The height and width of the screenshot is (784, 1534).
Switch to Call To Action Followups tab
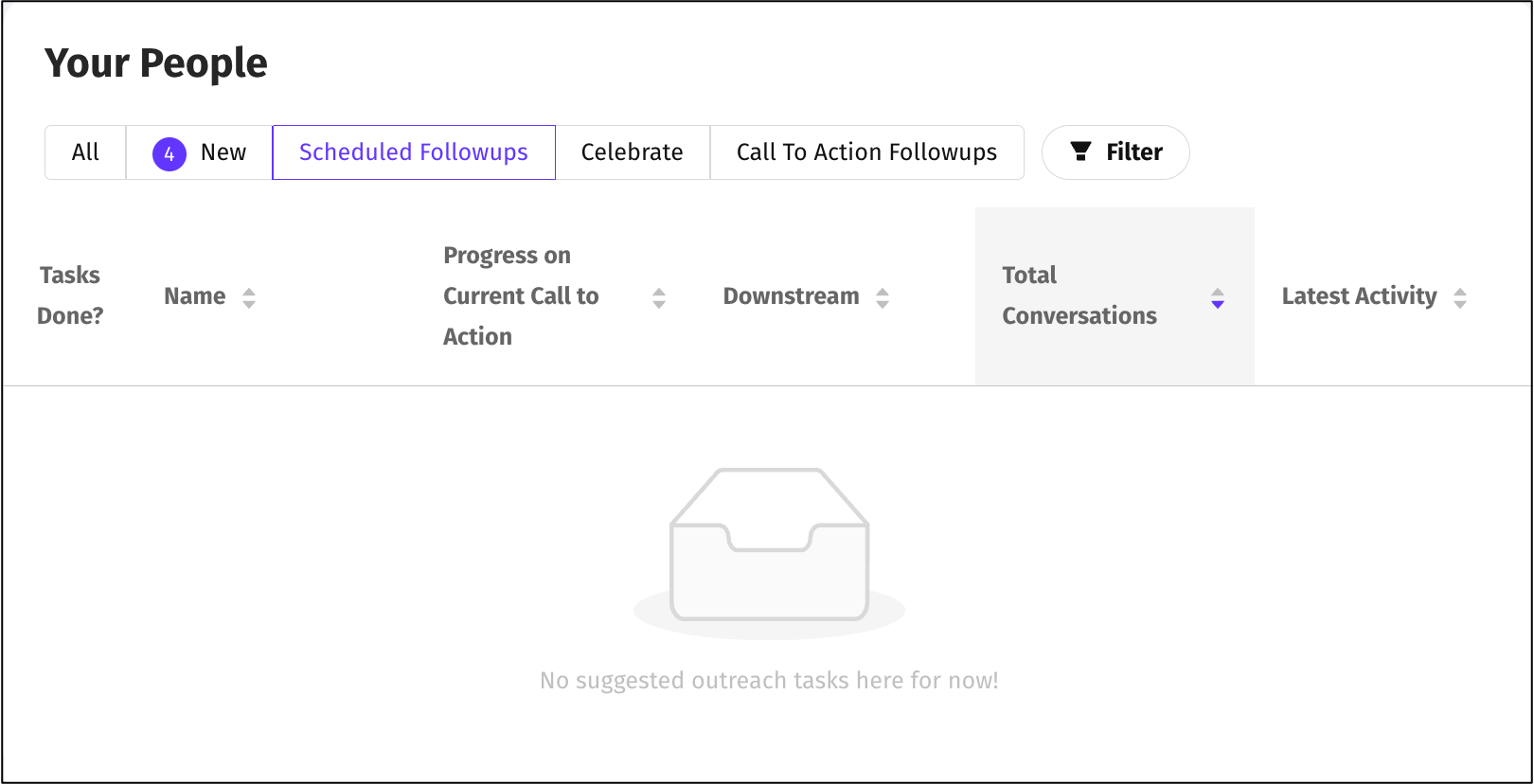(866, 152)
